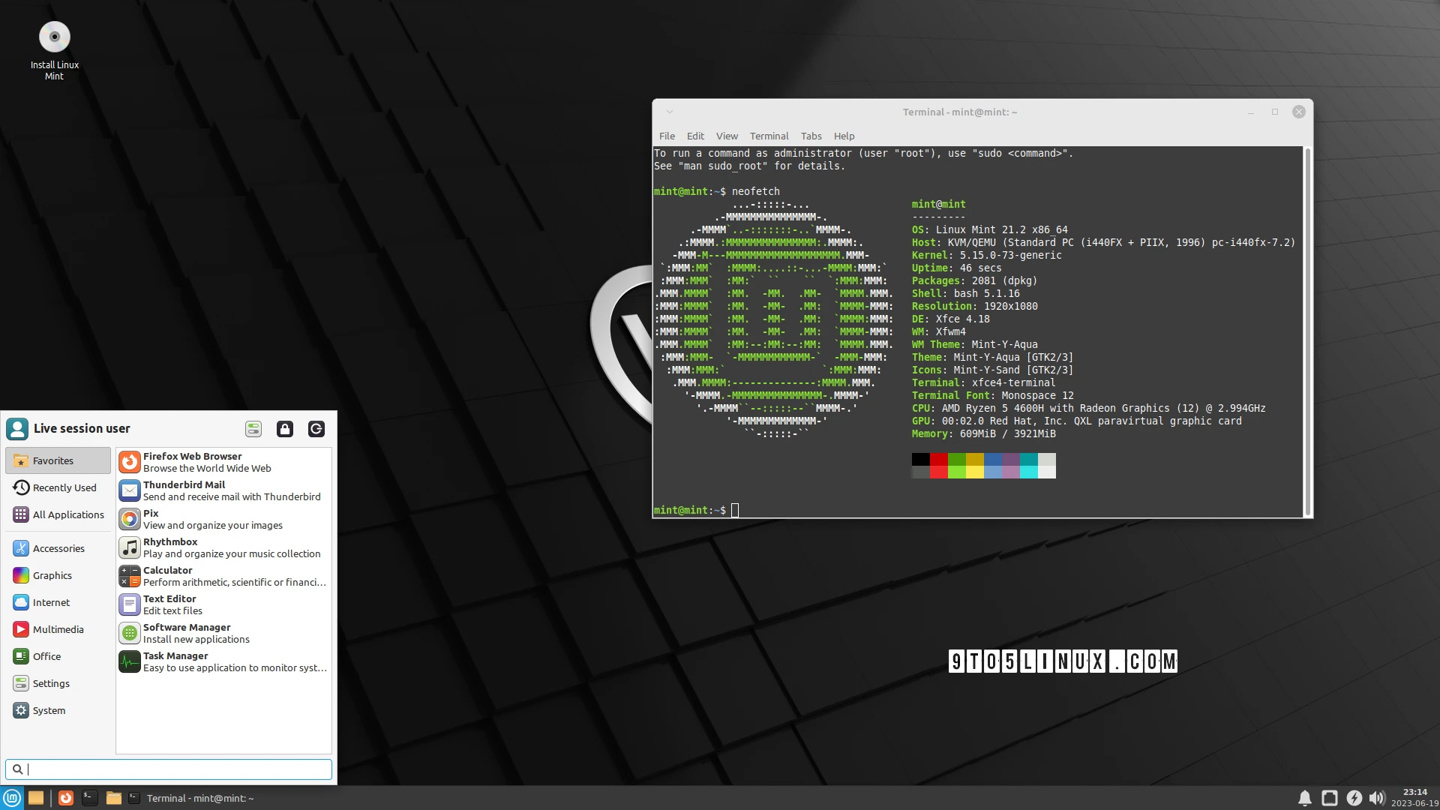Click the panel clock showing 23:14
The image size is (1440, 810).
point(1415,798)
